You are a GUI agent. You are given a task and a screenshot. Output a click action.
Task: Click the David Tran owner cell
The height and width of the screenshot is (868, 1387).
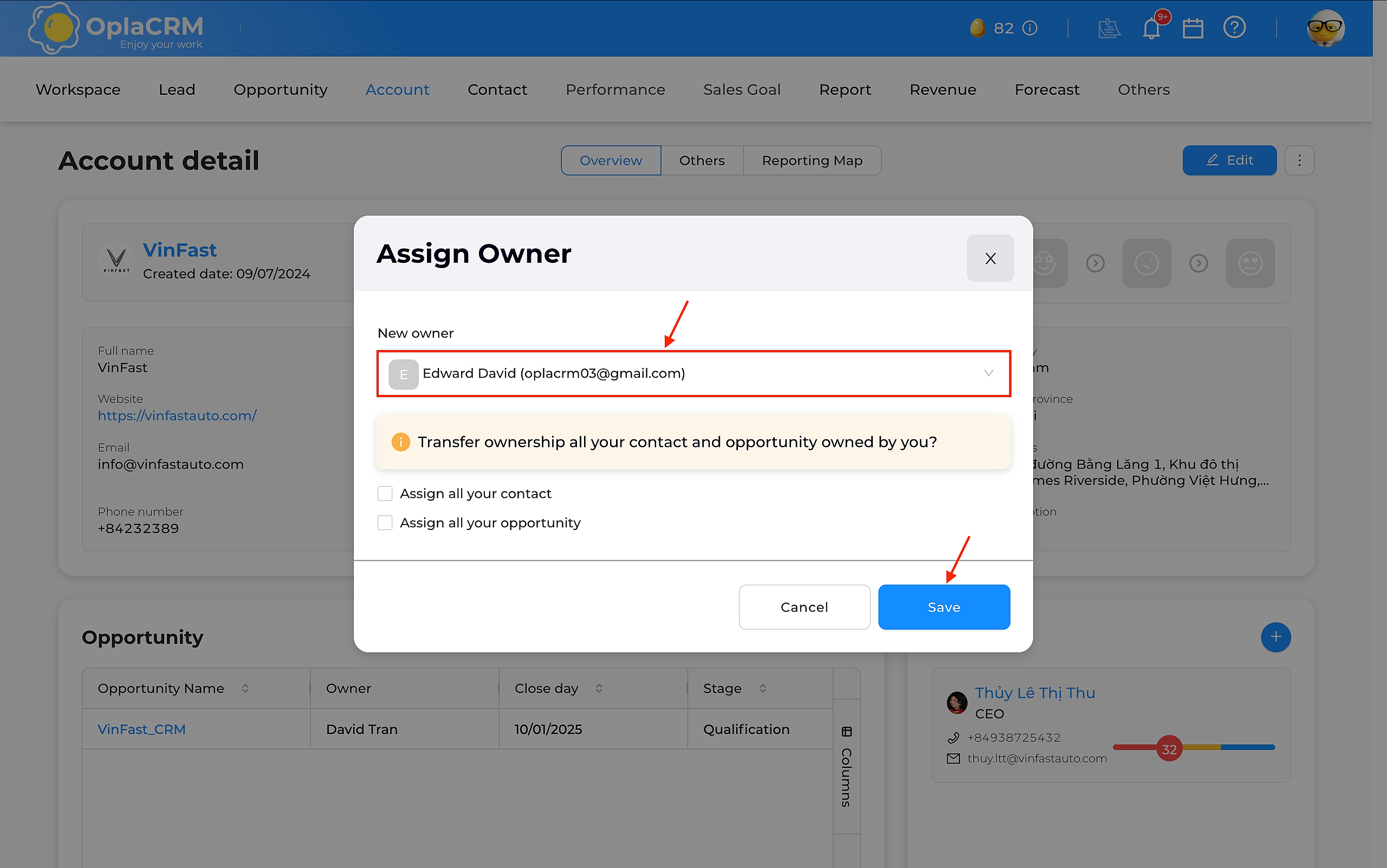tap(404, 729)
